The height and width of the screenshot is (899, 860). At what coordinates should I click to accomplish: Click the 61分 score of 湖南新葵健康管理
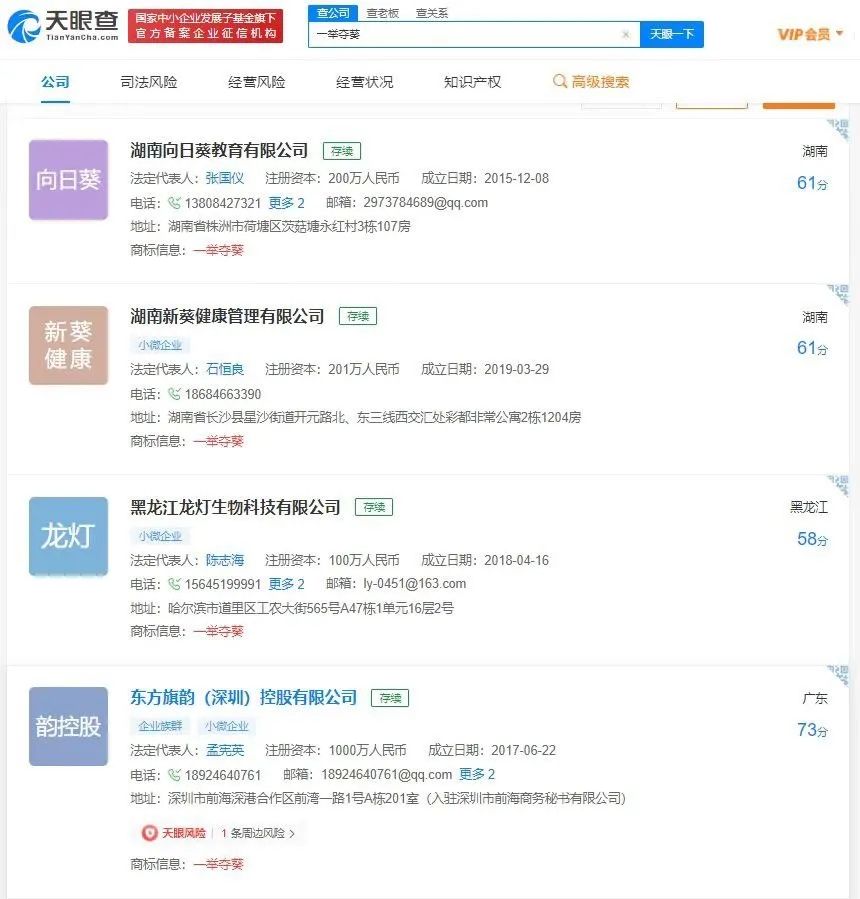coord(812,347)
